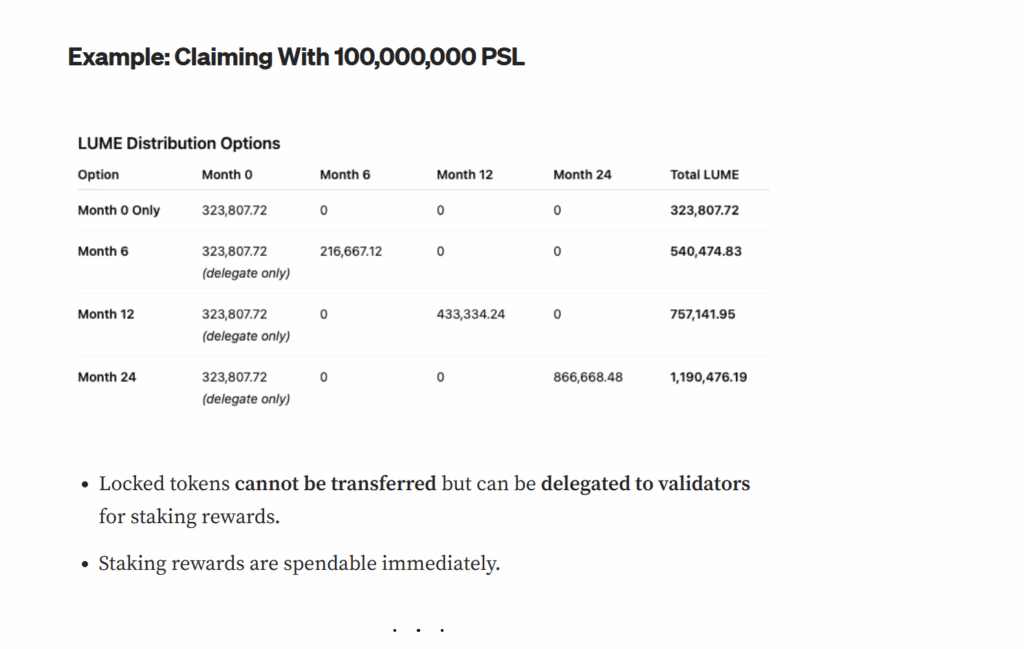
Task: Select the 1,190,476.19 total value
Action: click(708, 377)
